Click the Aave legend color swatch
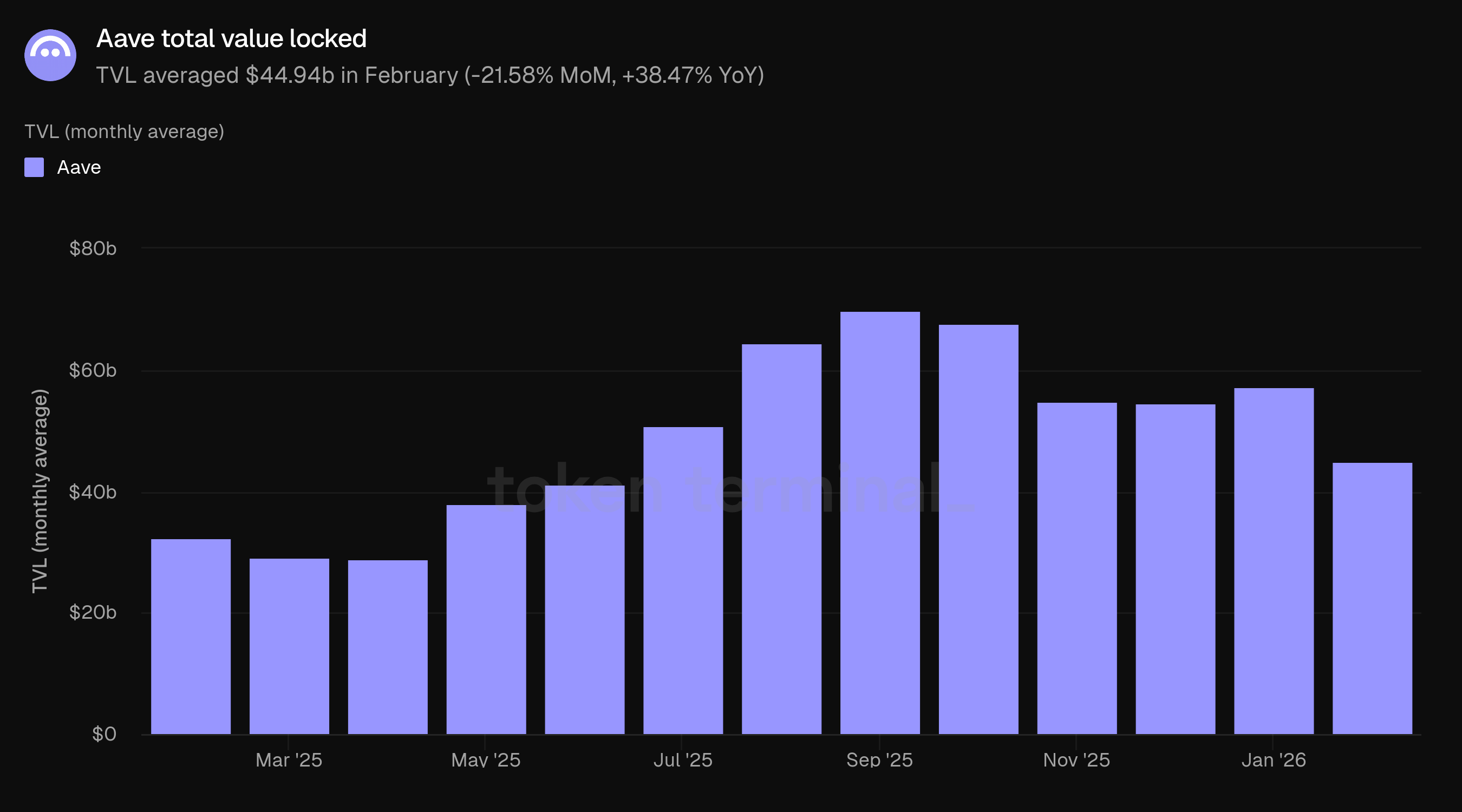 34,167
